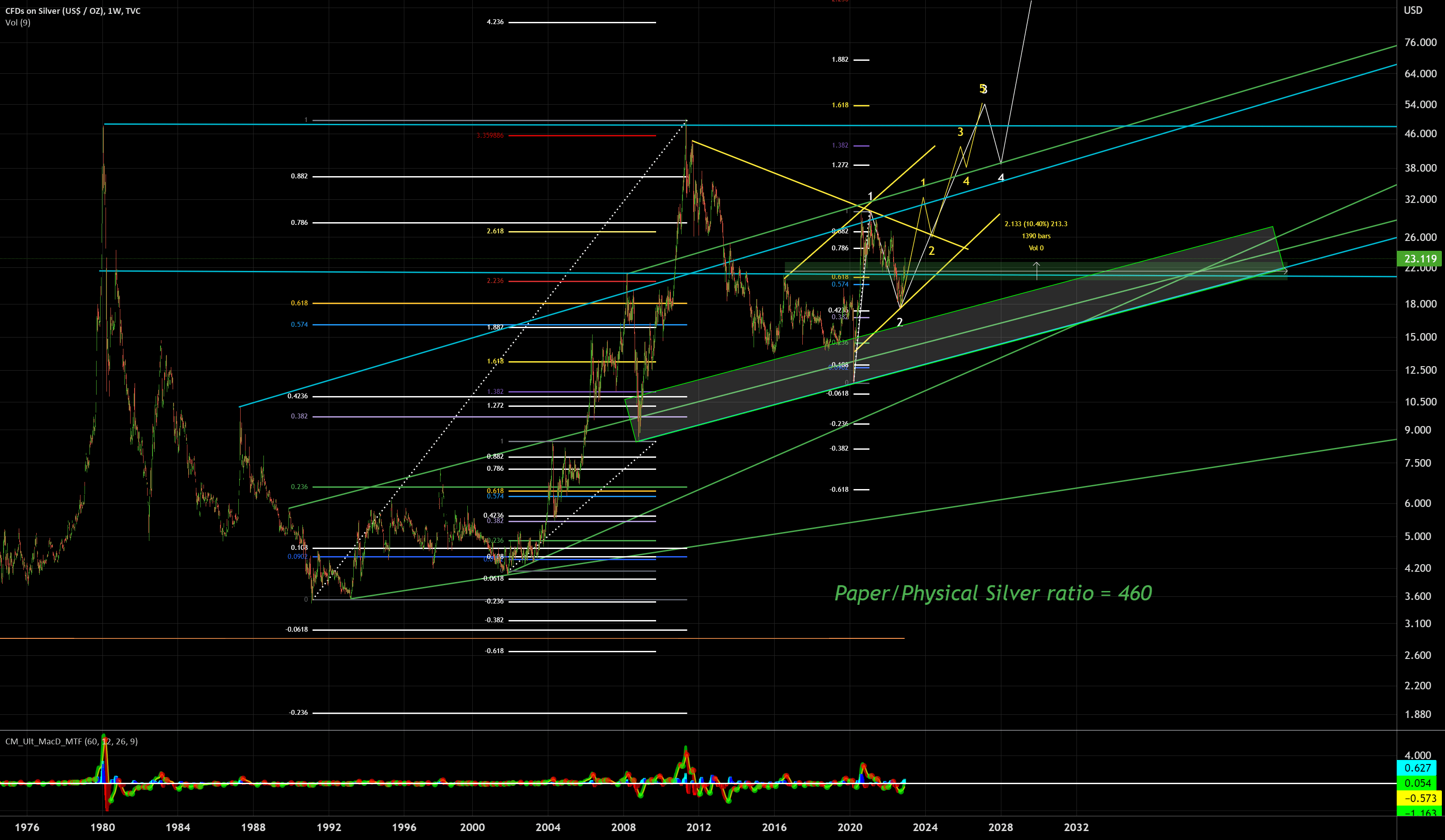Viewport: 1445px width, 840px height.
Task: Click the green 0.054 histogram value tag
Action: point(1417,783)
